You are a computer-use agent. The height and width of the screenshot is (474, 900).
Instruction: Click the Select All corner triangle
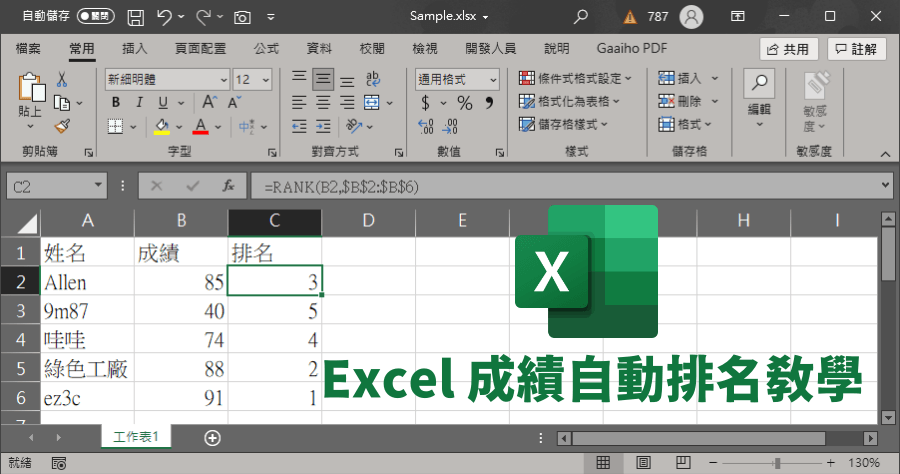pyautogui.click(x=27, y=224)
